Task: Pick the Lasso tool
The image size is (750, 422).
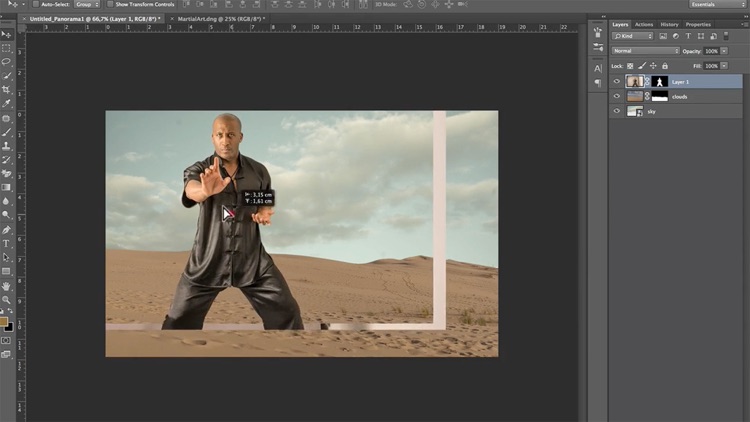Action: pos(6,61)
